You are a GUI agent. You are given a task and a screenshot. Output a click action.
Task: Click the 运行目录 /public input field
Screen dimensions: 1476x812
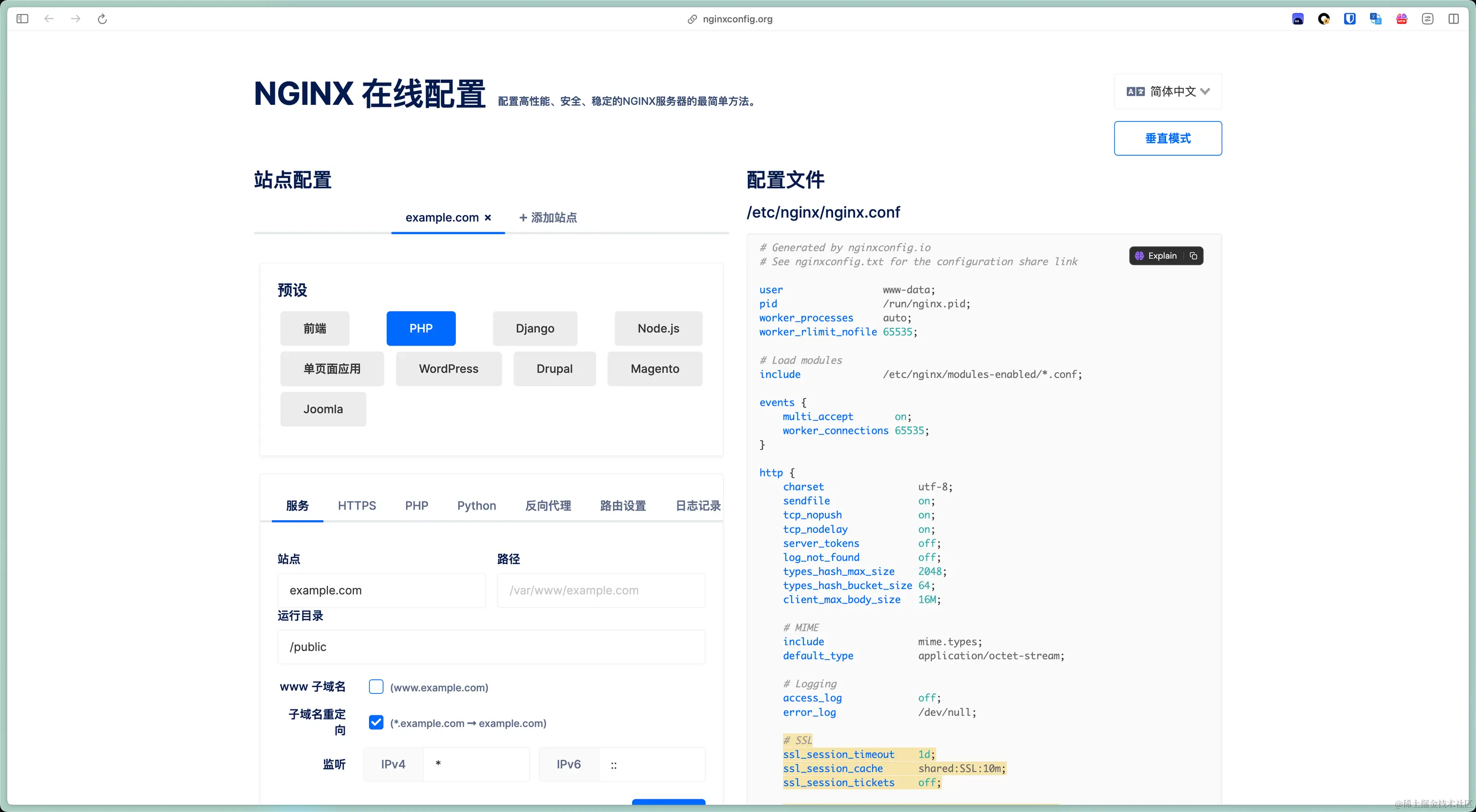tap(492, 647)
